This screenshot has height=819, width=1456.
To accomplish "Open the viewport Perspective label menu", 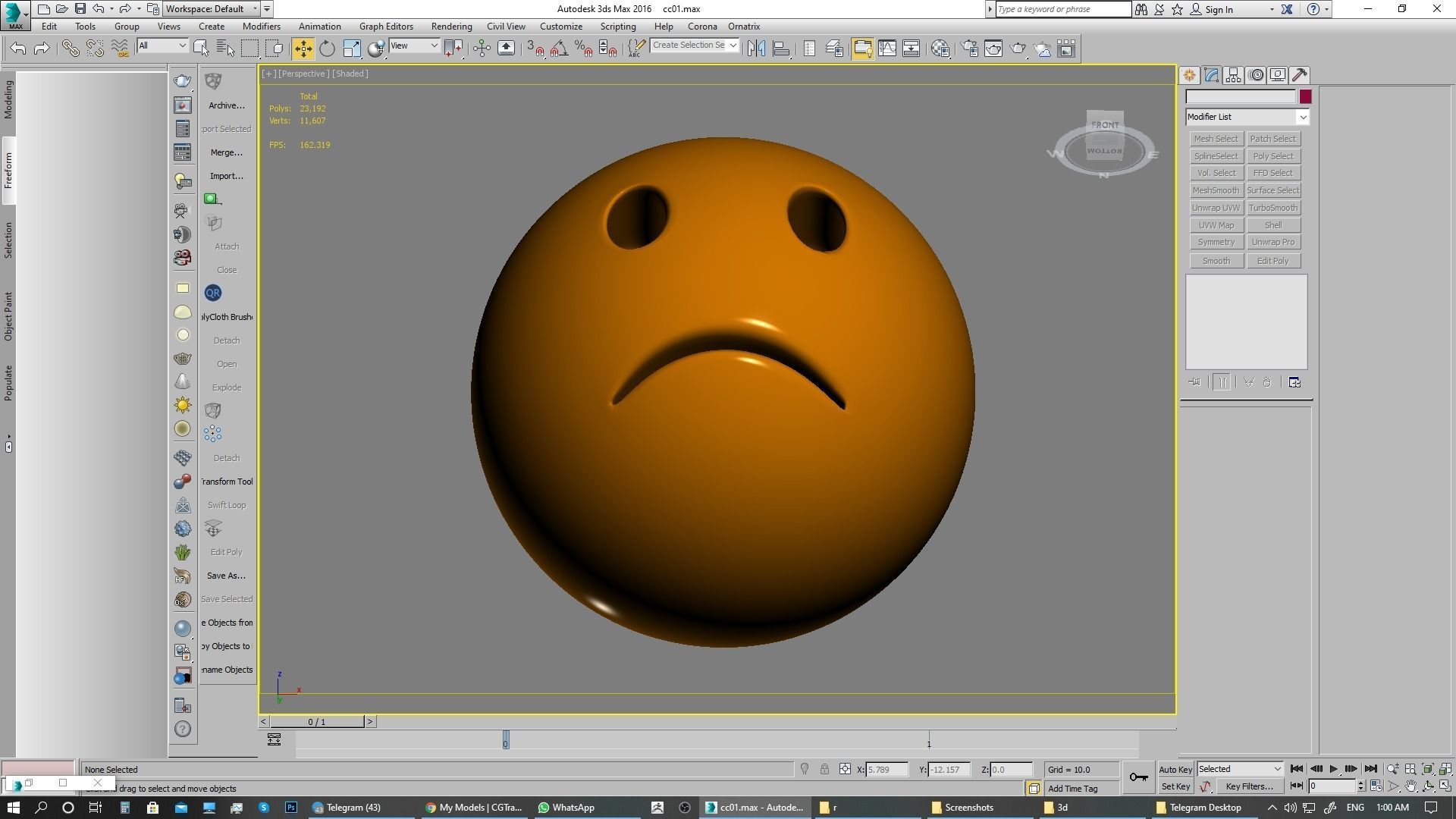I will (x=303, y=74).
